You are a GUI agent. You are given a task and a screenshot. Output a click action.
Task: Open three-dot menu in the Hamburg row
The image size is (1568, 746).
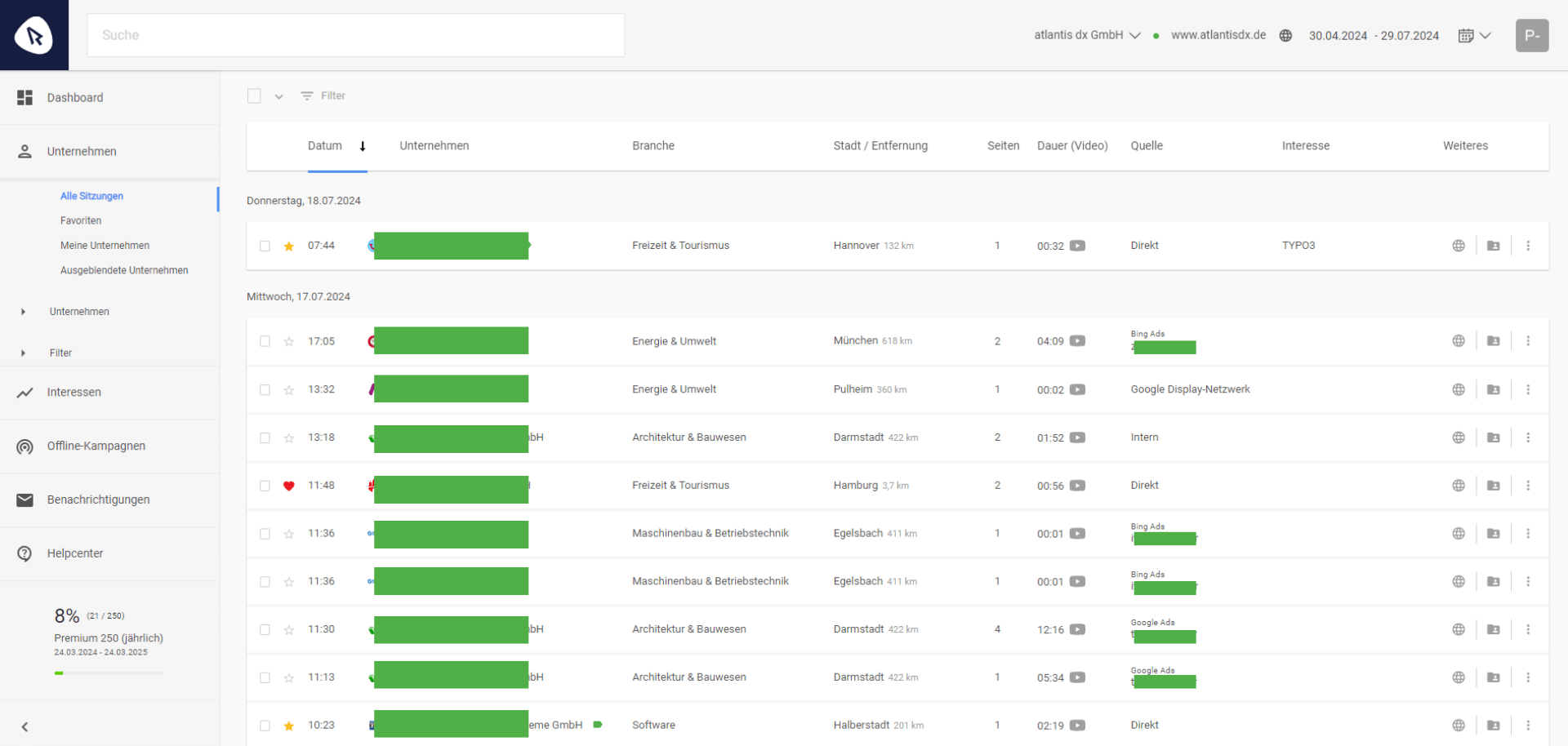(1528, 486)
